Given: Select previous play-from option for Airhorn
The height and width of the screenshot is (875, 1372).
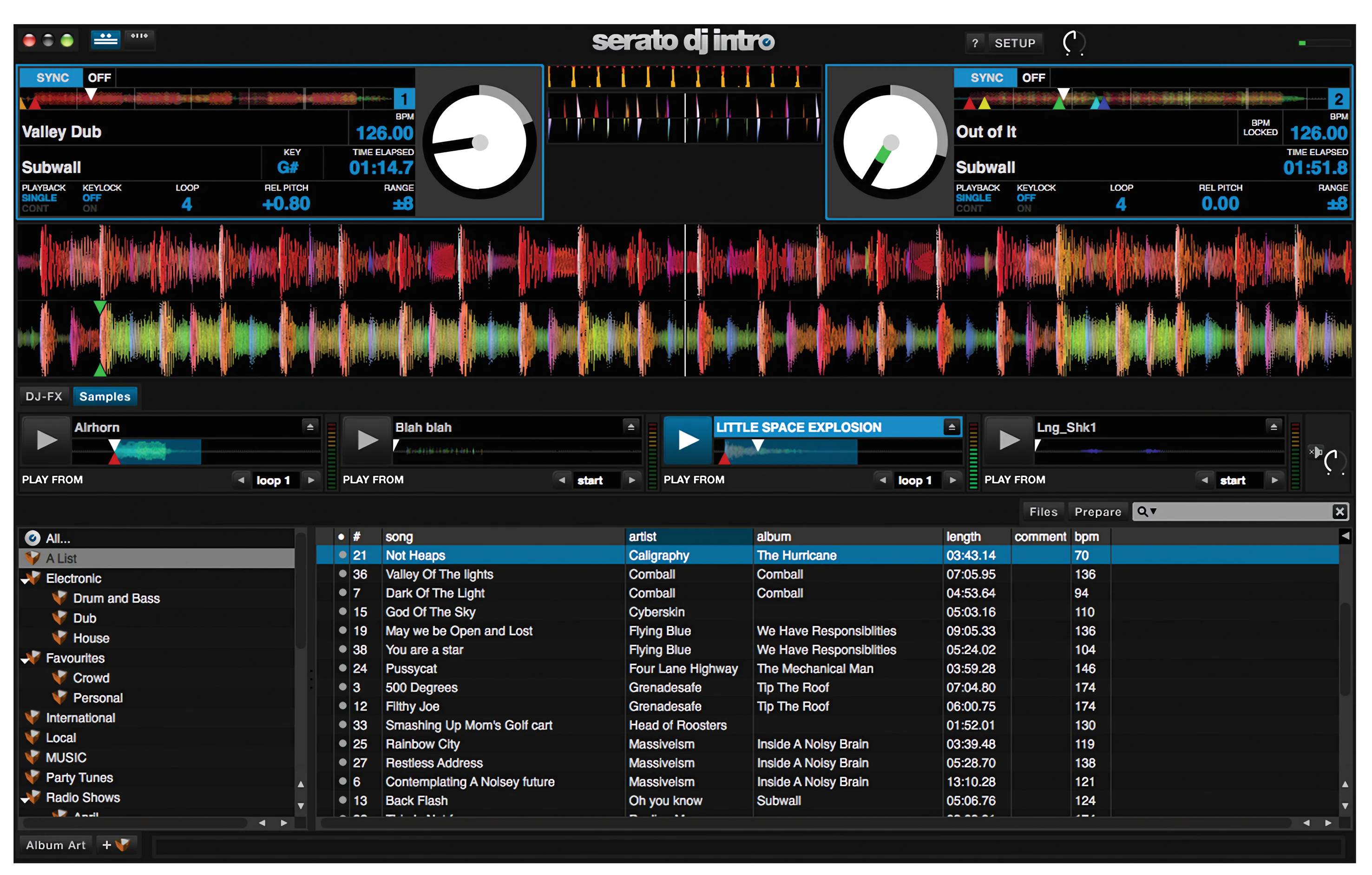Looking at the screenshot, I should point(241,480).
